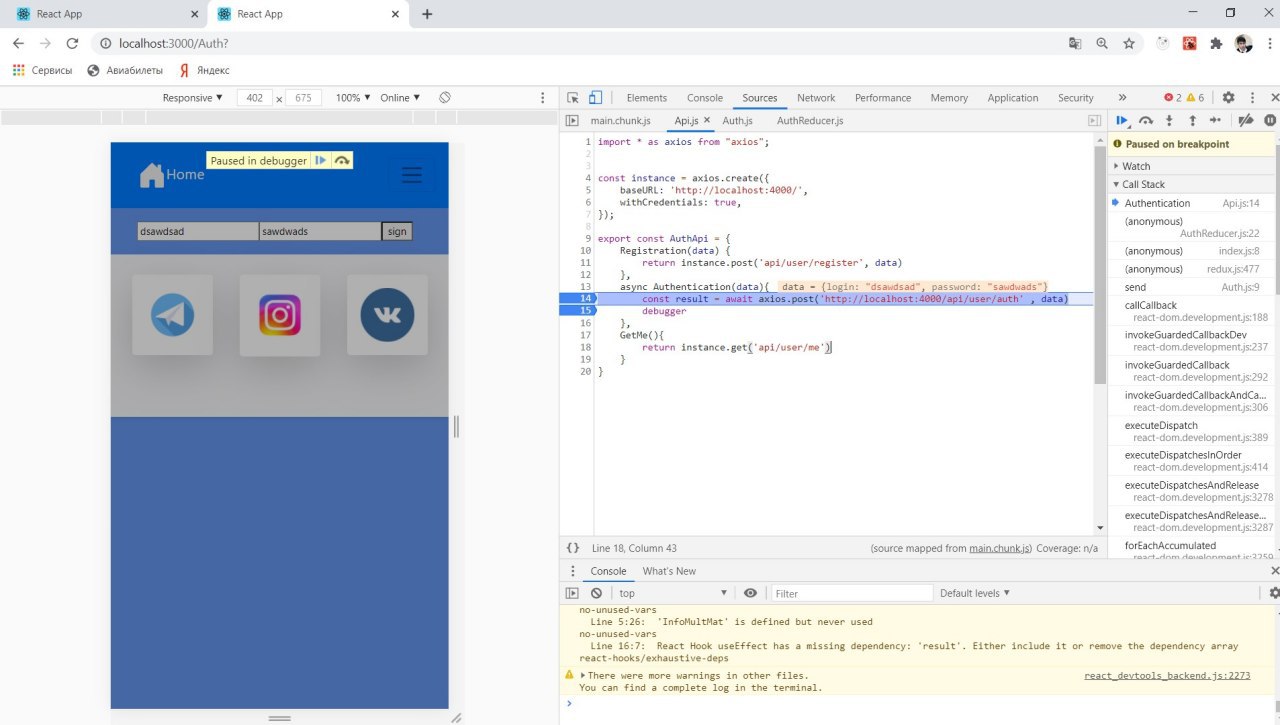The image size is (1280, 725).
Task: Focus the console Filter input
Action: [850, 593]
